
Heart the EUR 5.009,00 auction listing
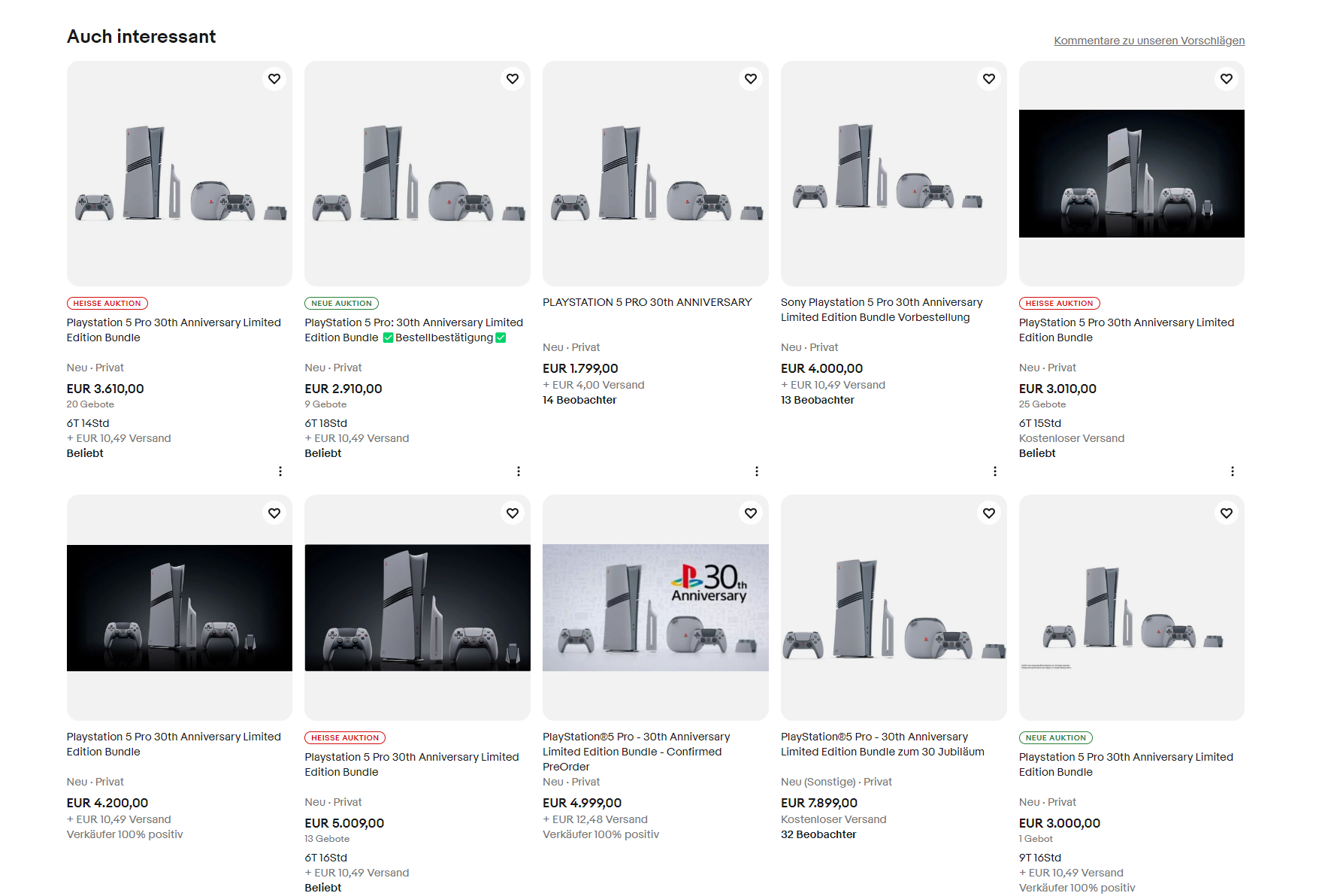(x=513, y=513)
